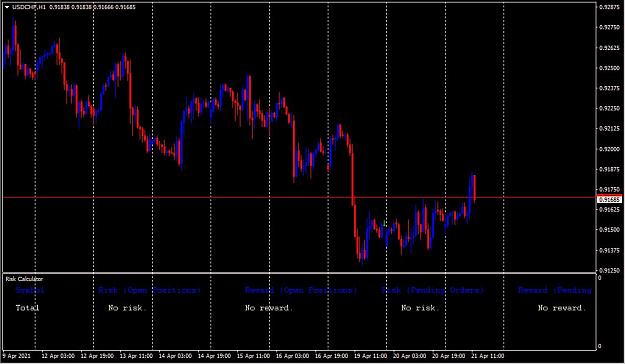Click the 0.91250 price scale label

[x=610, y=270]
